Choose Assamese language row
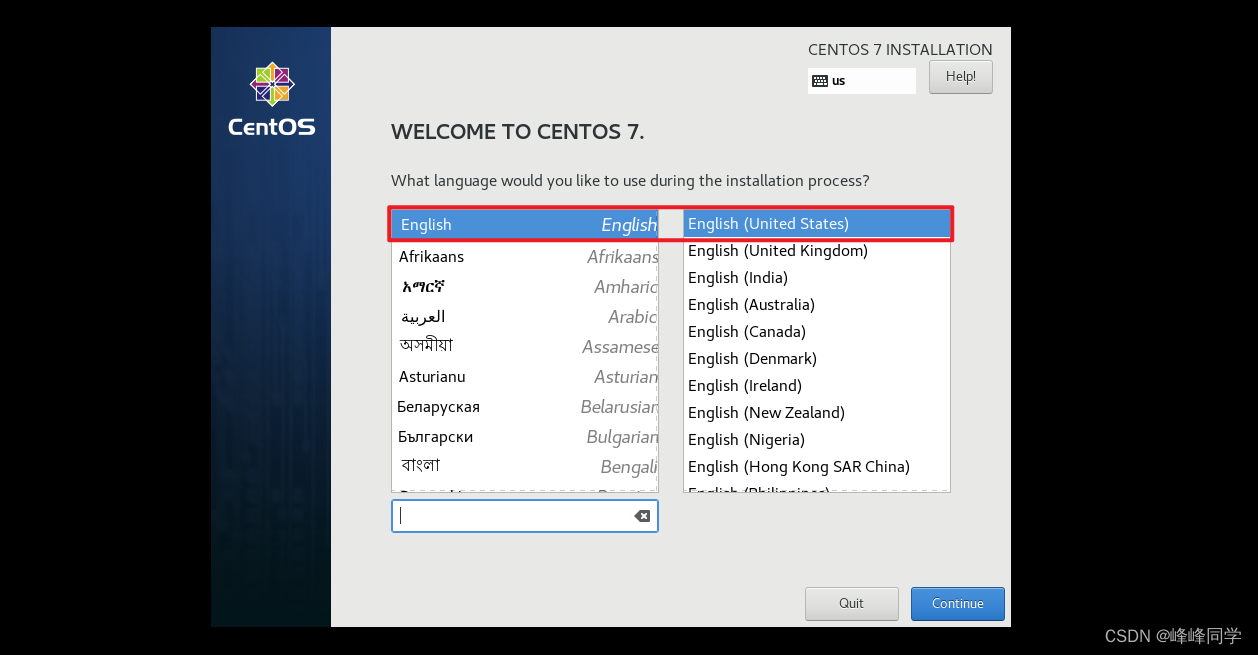This screenshot has height=655, width=1258. coord(524,347)
